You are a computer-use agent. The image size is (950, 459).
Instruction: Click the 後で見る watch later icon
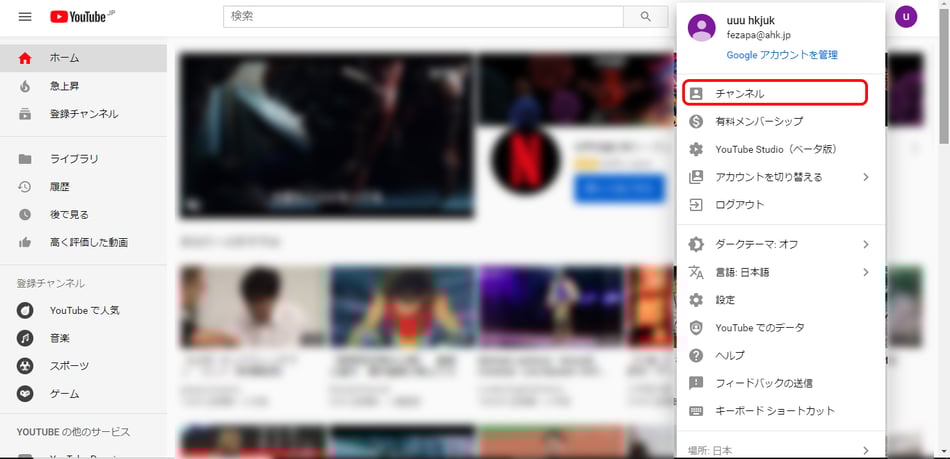click(25, 214)
